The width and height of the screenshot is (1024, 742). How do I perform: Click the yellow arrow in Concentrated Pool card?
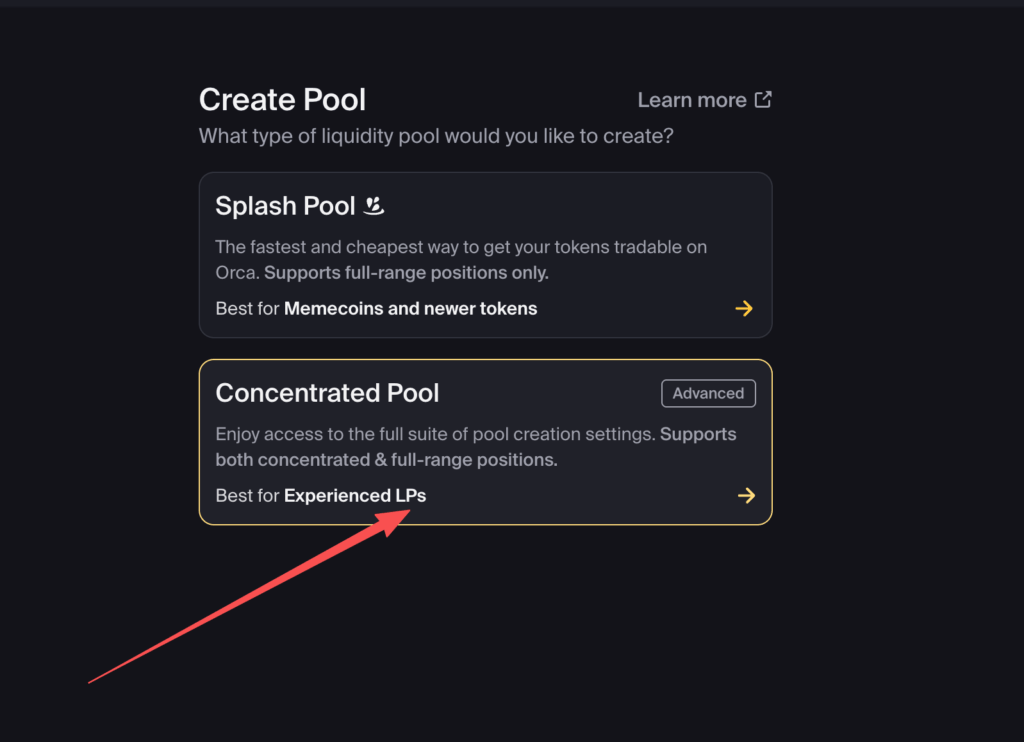point(746,495)
